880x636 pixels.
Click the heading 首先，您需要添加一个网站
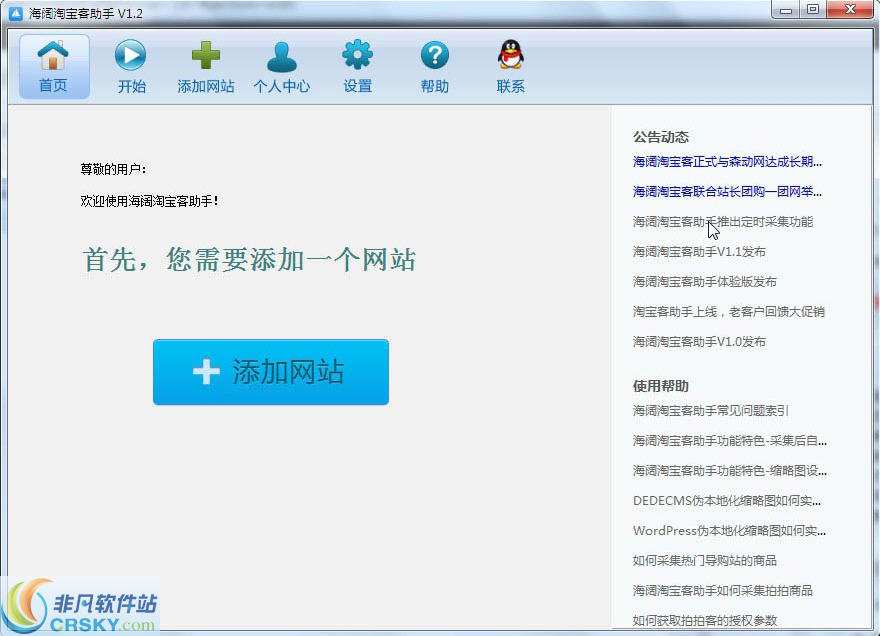(249, 260)
